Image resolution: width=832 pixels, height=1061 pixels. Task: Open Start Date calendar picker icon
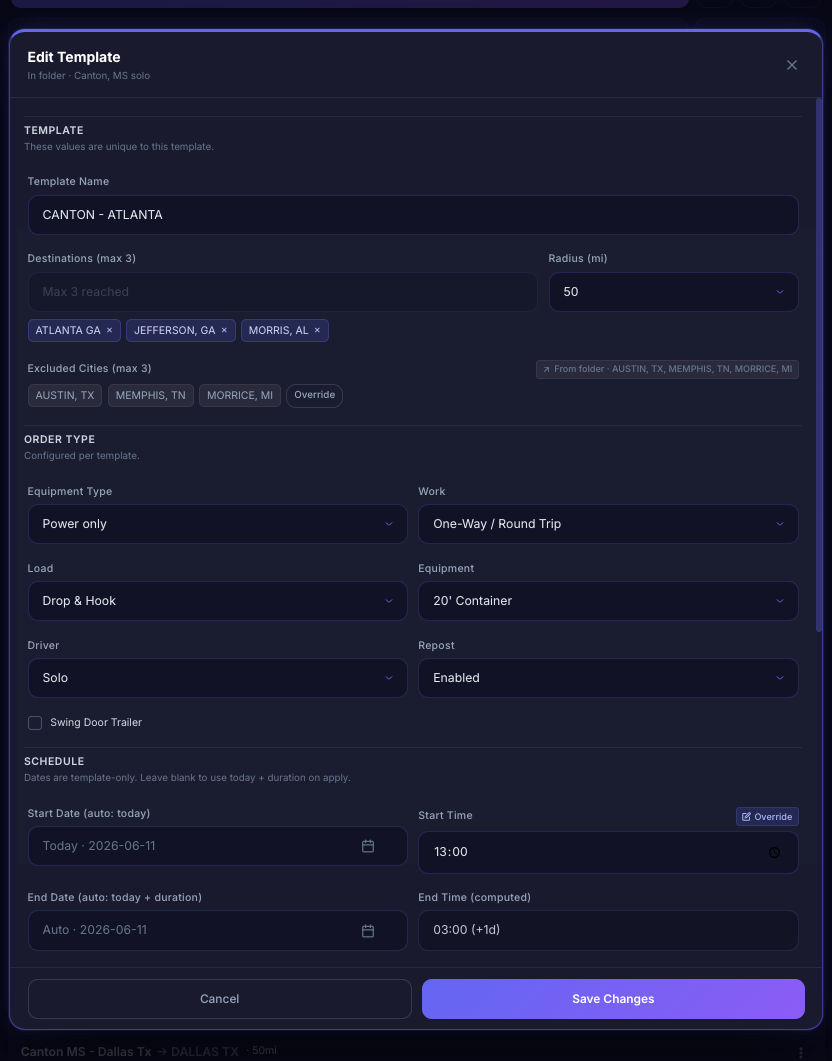[x=368, y=846]
